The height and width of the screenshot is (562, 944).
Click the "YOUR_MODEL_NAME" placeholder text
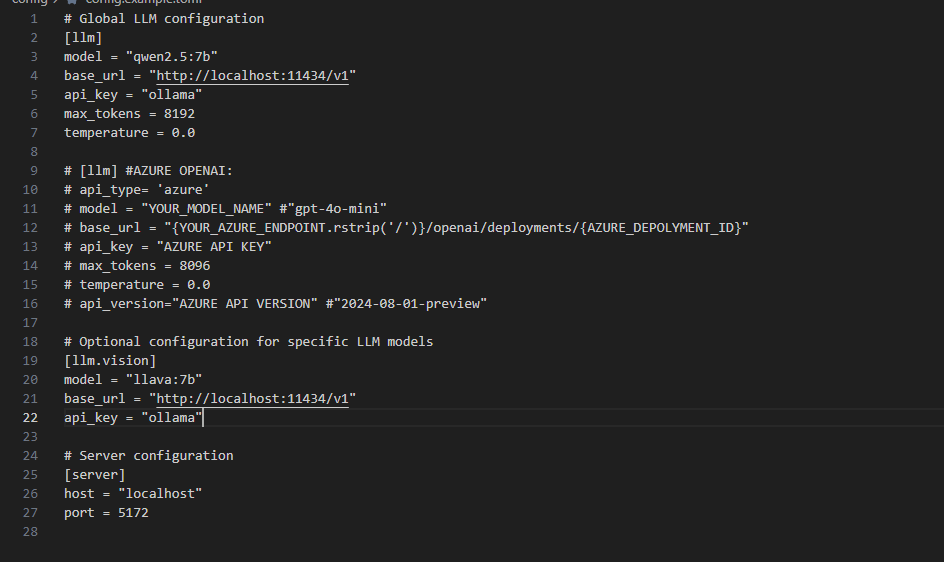(x=206, y=208)
